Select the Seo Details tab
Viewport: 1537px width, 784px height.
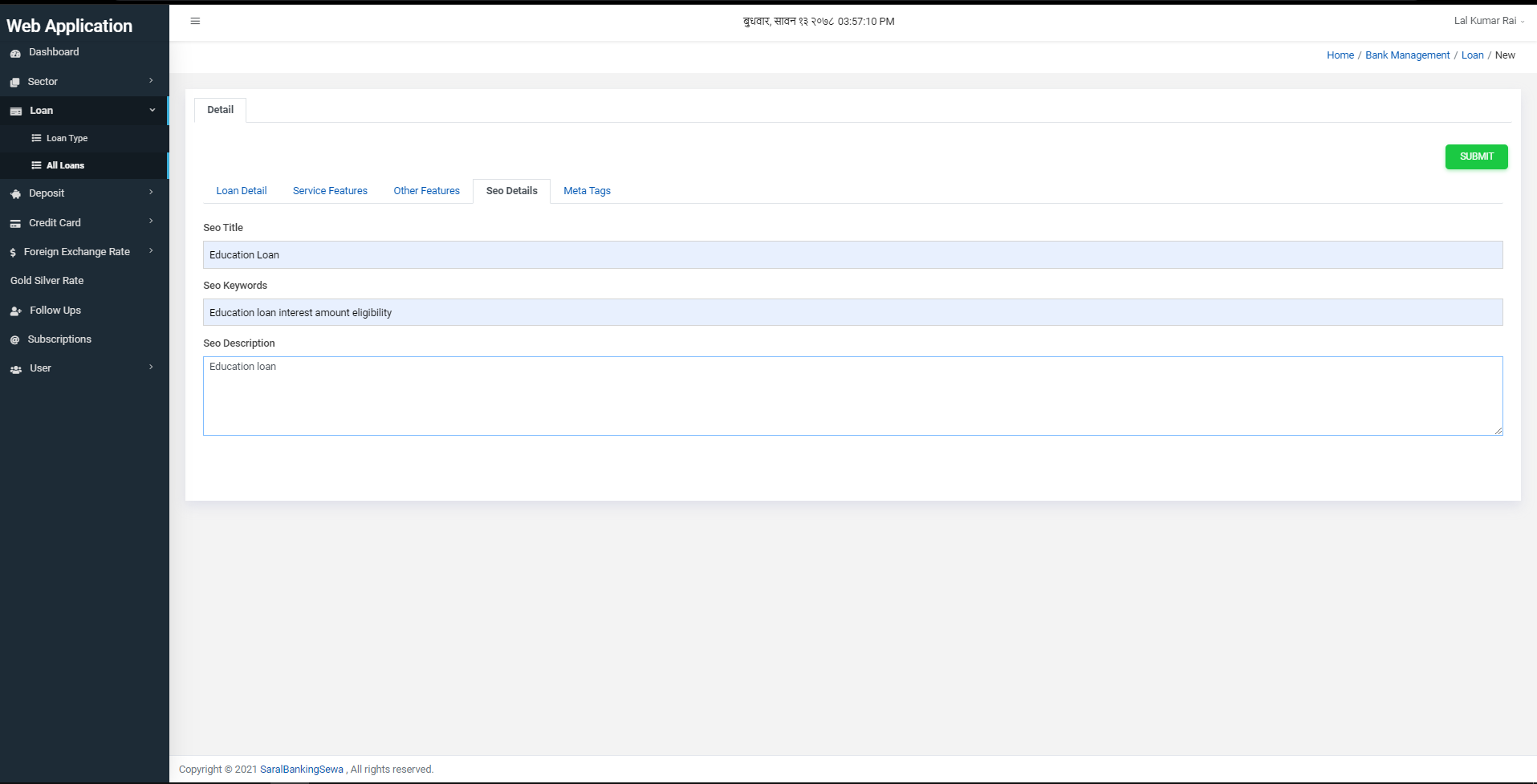tap(512, 191)
